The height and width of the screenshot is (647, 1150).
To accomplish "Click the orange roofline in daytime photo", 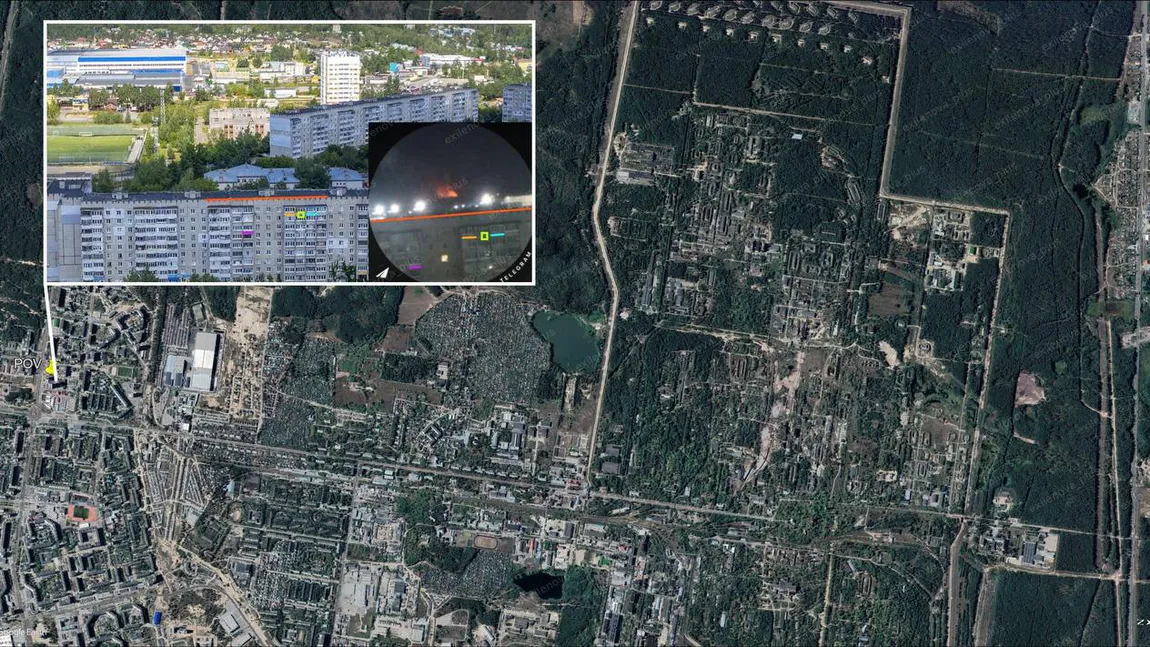I will click(x=250, y=198).
